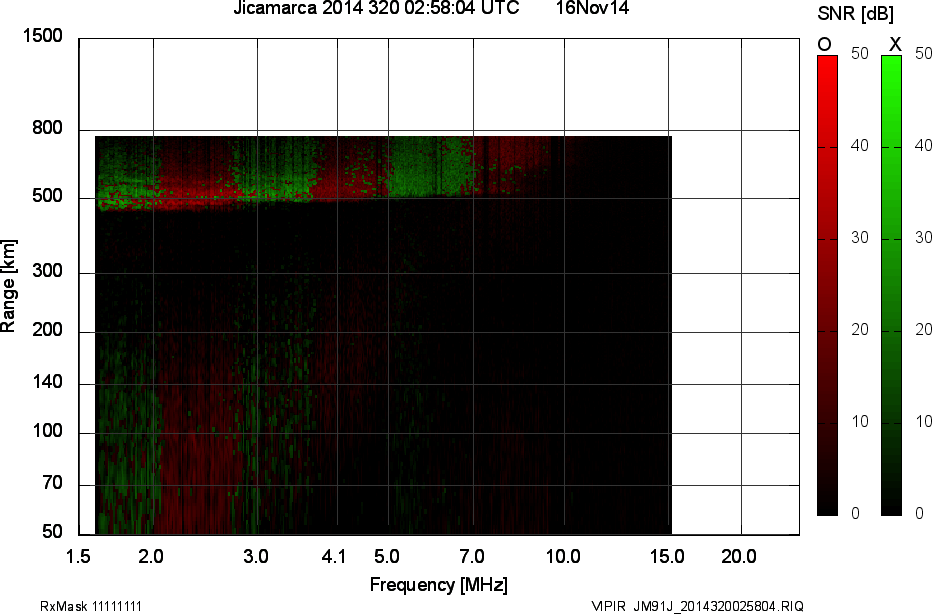Click the plot title 'Jicamarca 2014 320 02:58:04 UTC'
The image size is (932, 614).
[x=376, y=8]
